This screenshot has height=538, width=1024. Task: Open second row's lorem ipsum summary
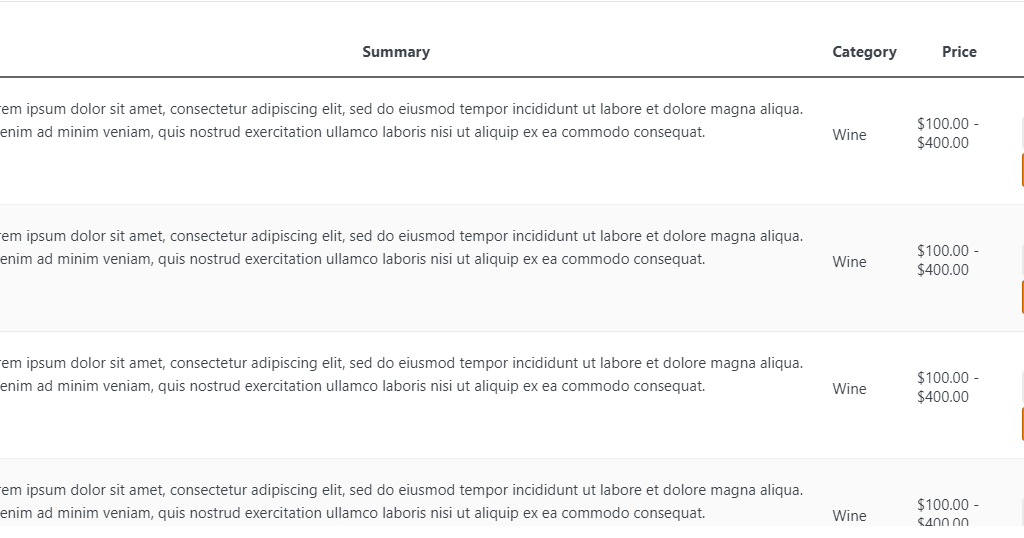[402, 247]
